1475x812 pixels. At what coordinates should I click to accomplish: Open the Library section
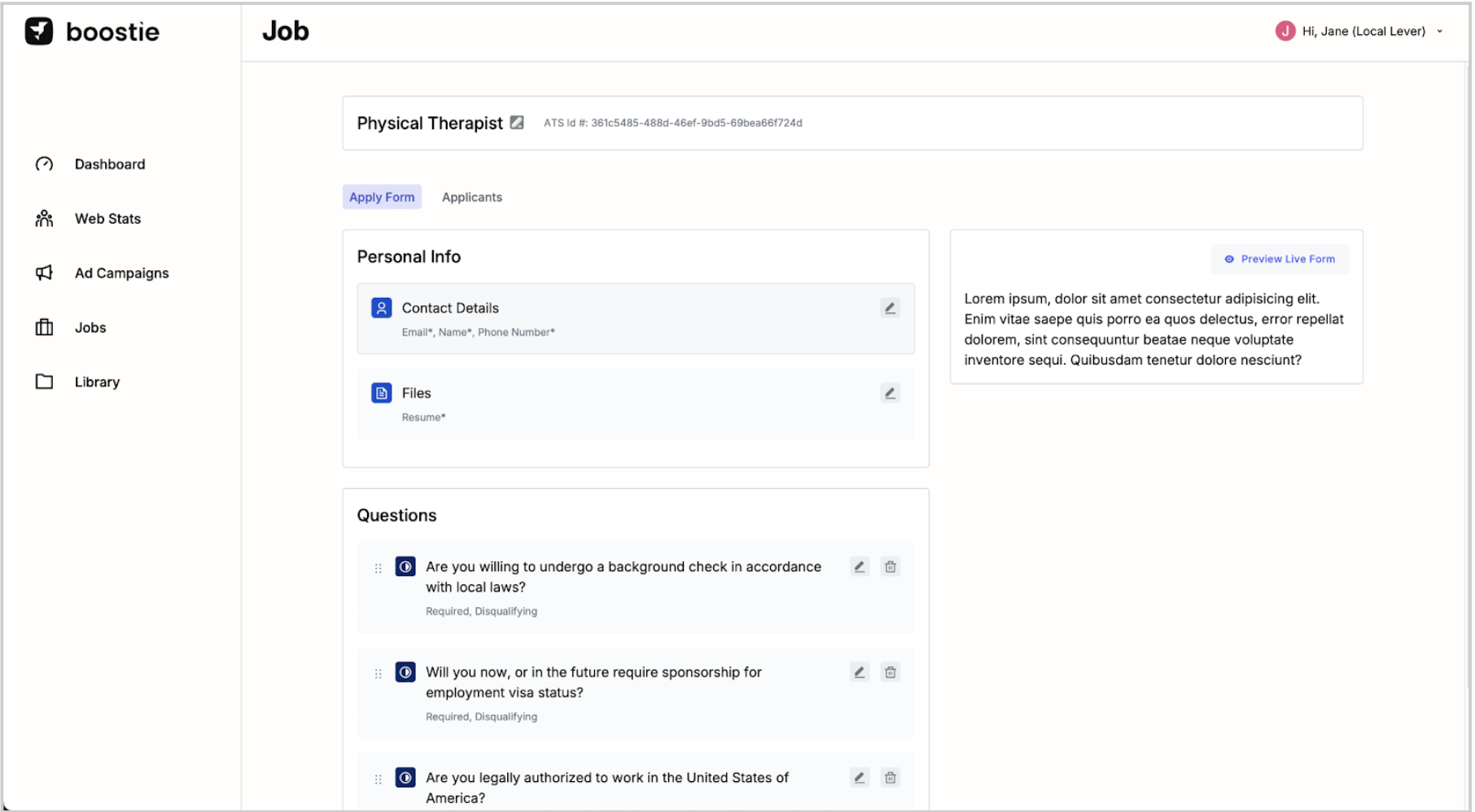(x=97, y=382)
